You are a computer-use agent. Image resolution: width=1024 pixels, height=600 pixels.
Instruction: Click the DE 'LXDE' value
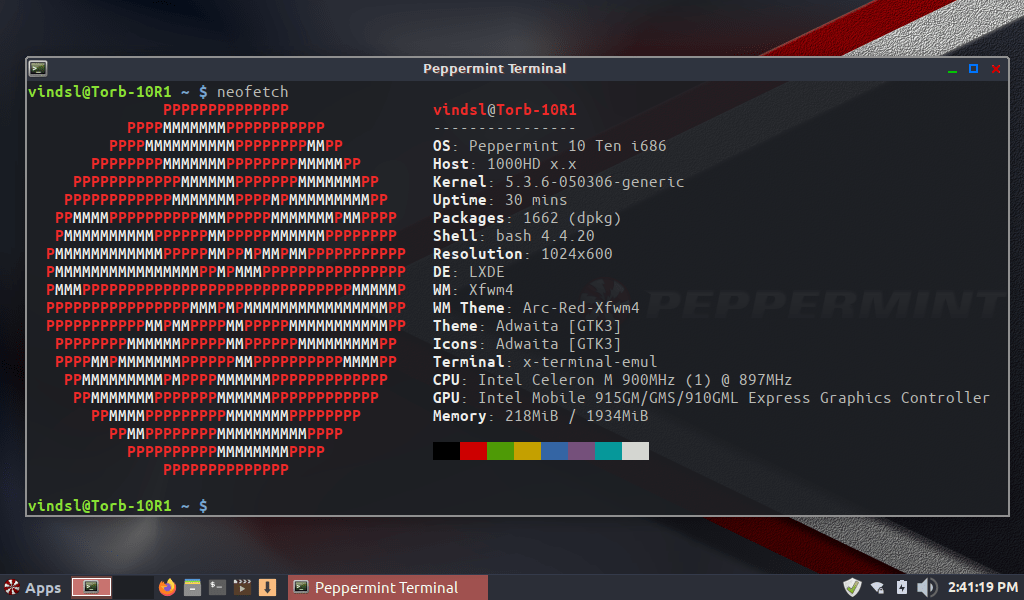pyautogui.click(x=487, y=272)
